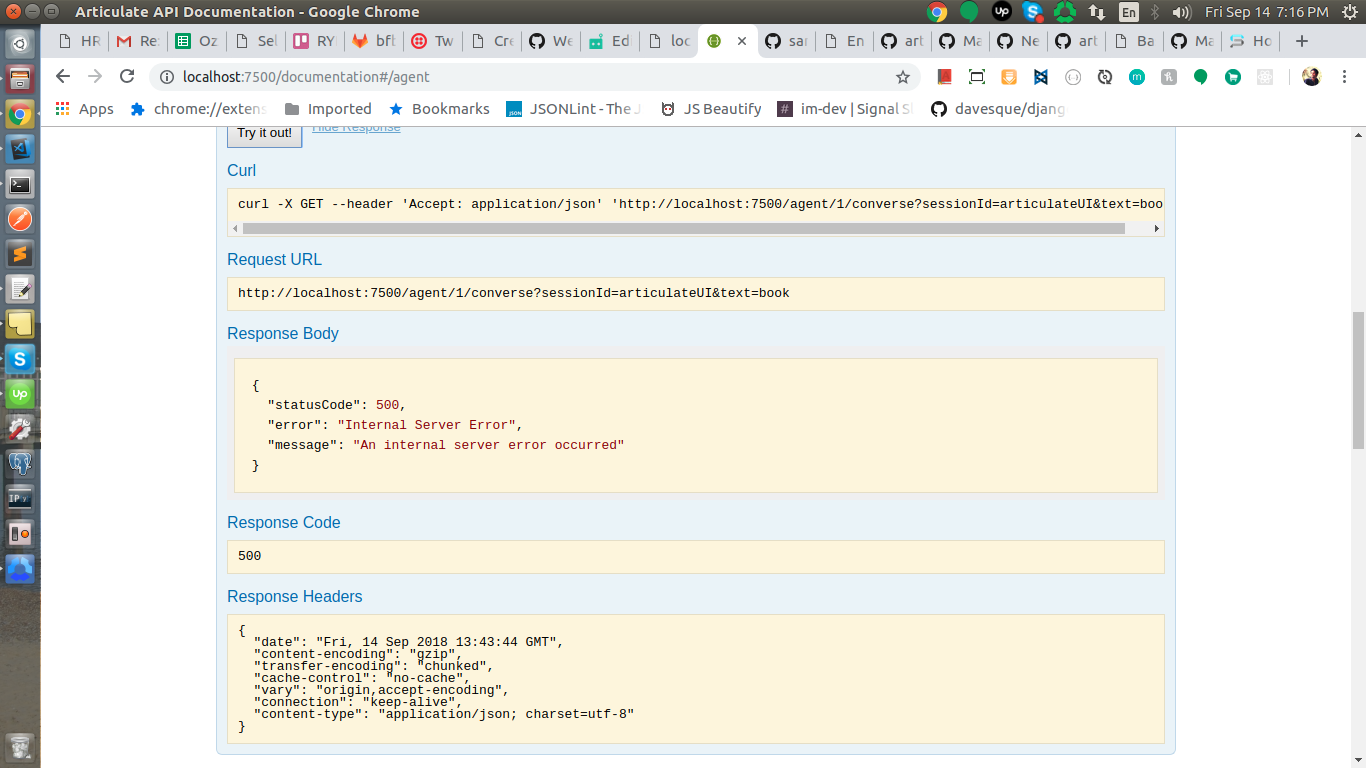The width and height of the screenshot is (1366, 768).
Task: Open the 'im-dev | Signal' bookmark
Action: click(845, 109)
